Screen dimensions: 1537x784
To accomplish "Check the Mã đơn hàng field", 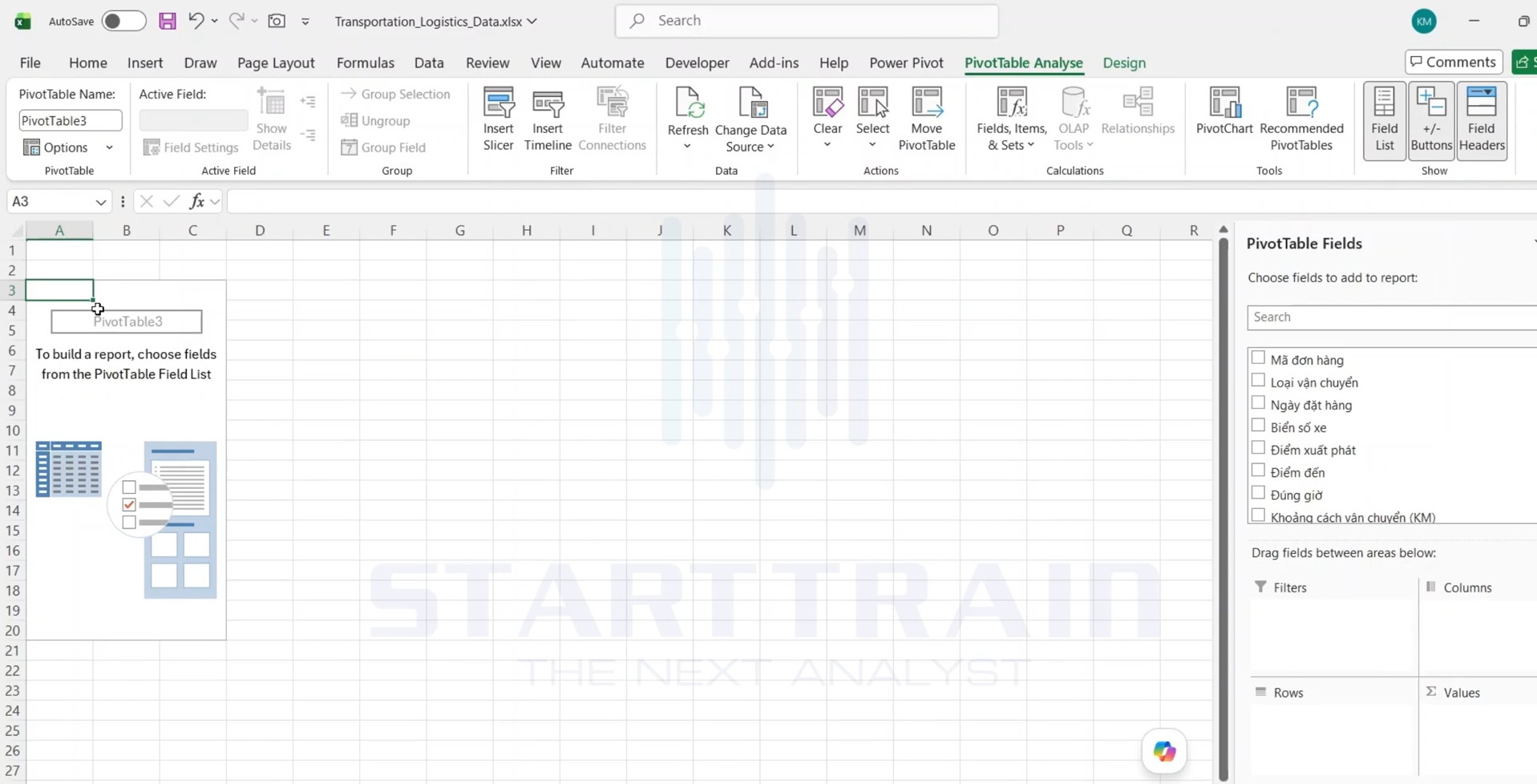I will (1258, 358).
